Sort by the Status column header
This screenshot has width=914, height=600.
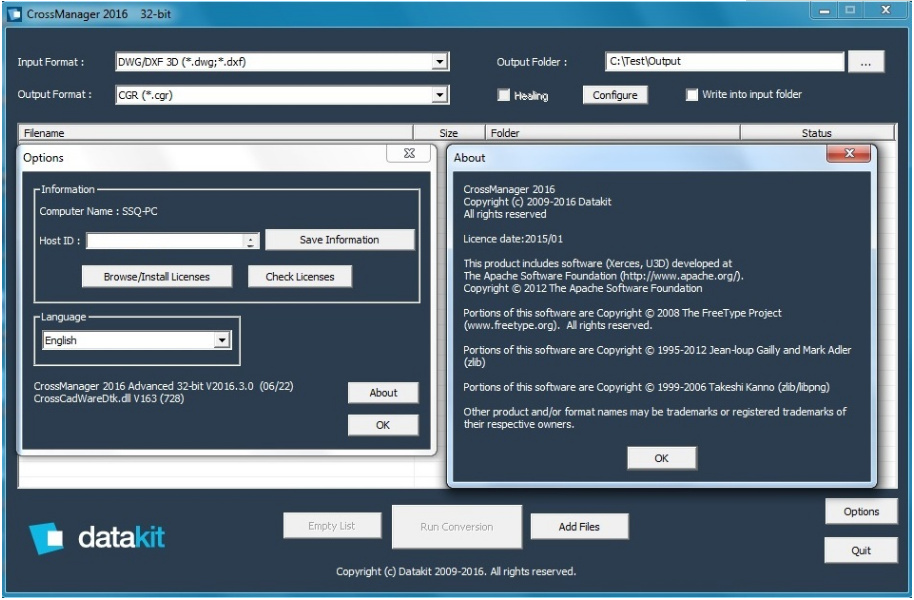pos(817,133)
